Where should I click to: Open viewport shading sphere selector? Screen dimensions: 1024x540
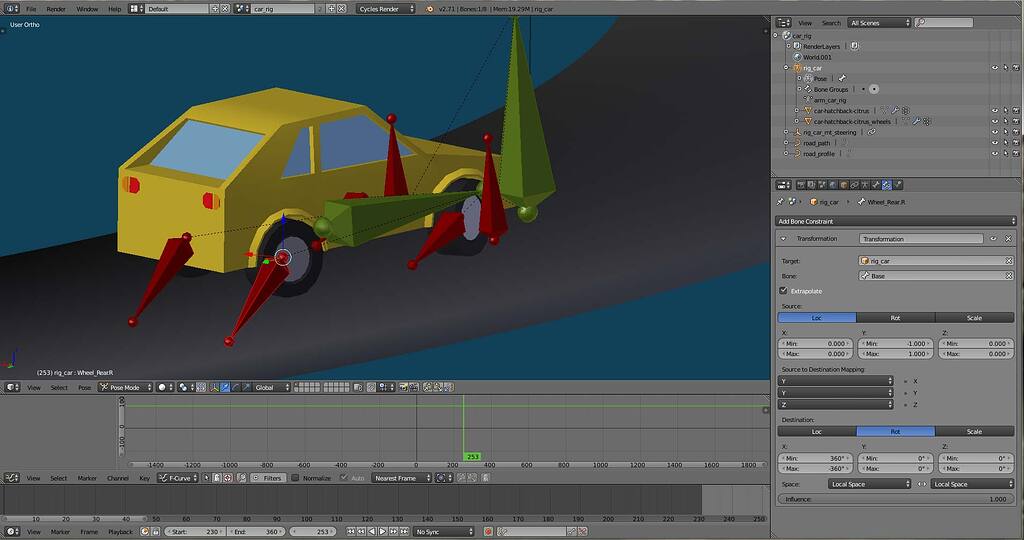pos(165,387)
